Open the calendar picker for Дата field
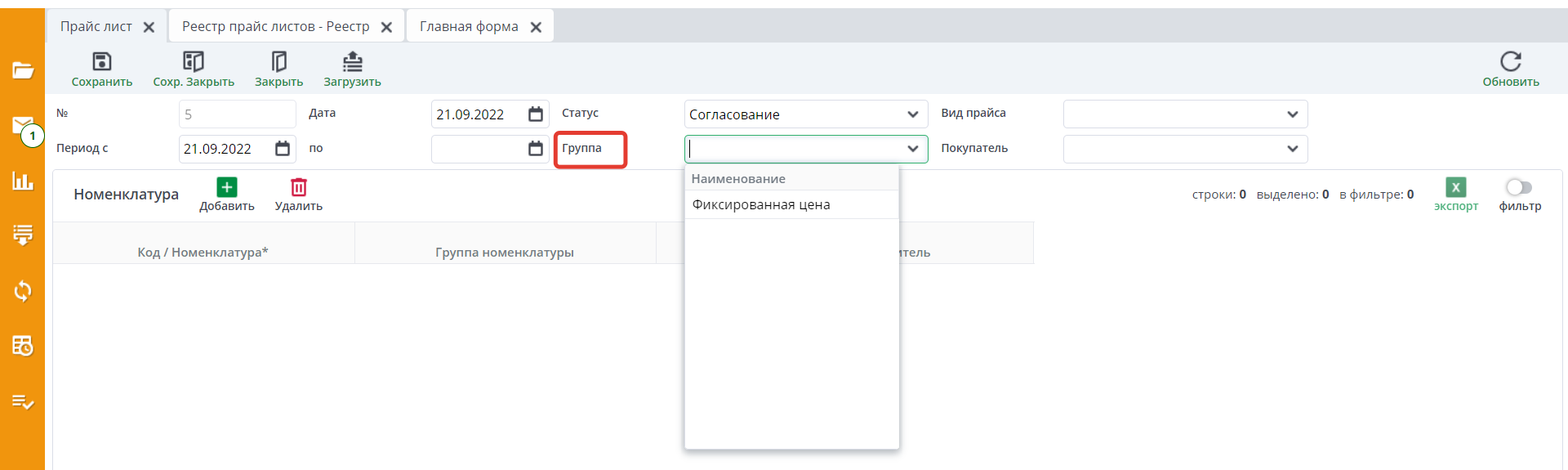 tap(536, 114)
